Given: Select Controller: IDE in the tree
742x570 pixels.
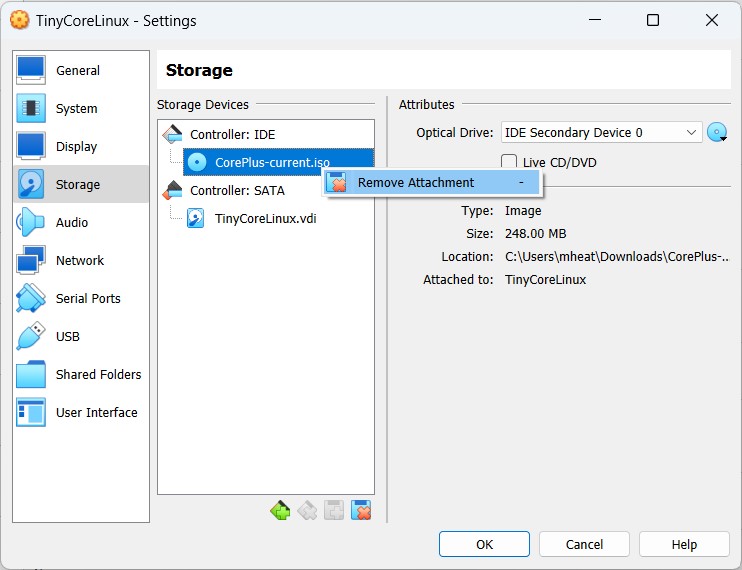Looking at the screenshot, I should tap(232, 135).
